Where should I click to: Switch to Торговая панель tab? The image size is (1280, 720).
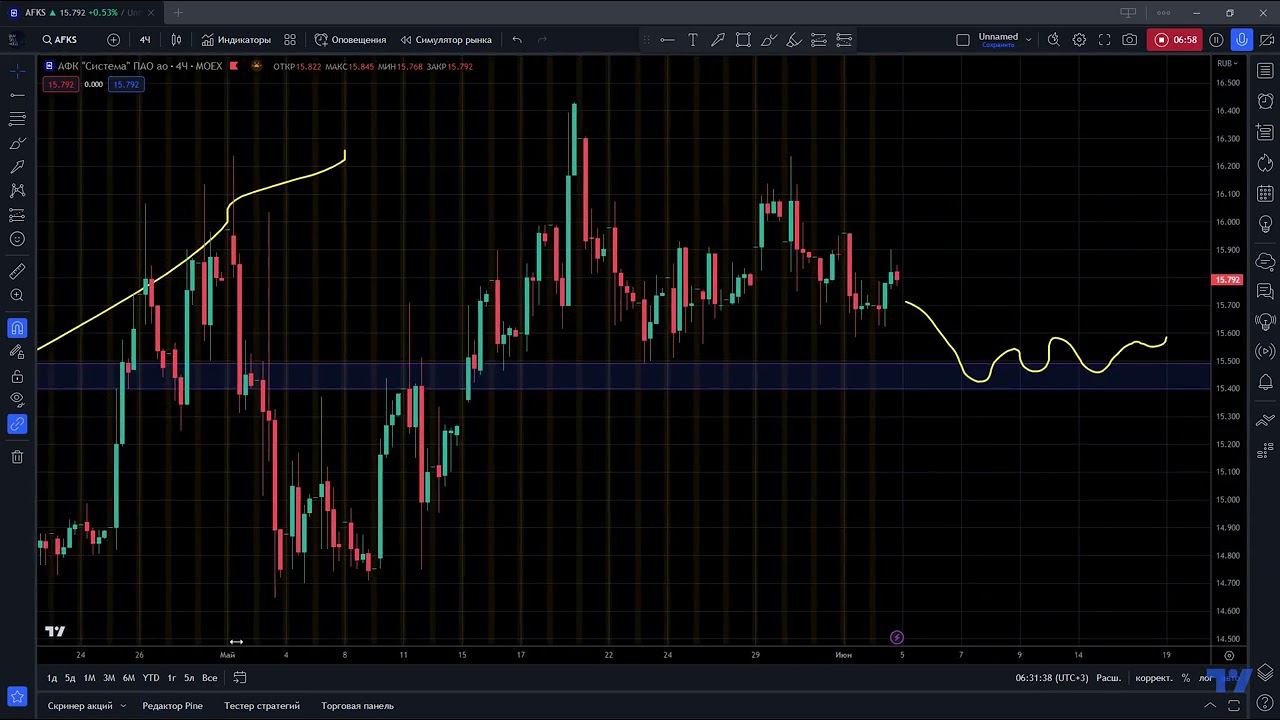coord(357,706)
